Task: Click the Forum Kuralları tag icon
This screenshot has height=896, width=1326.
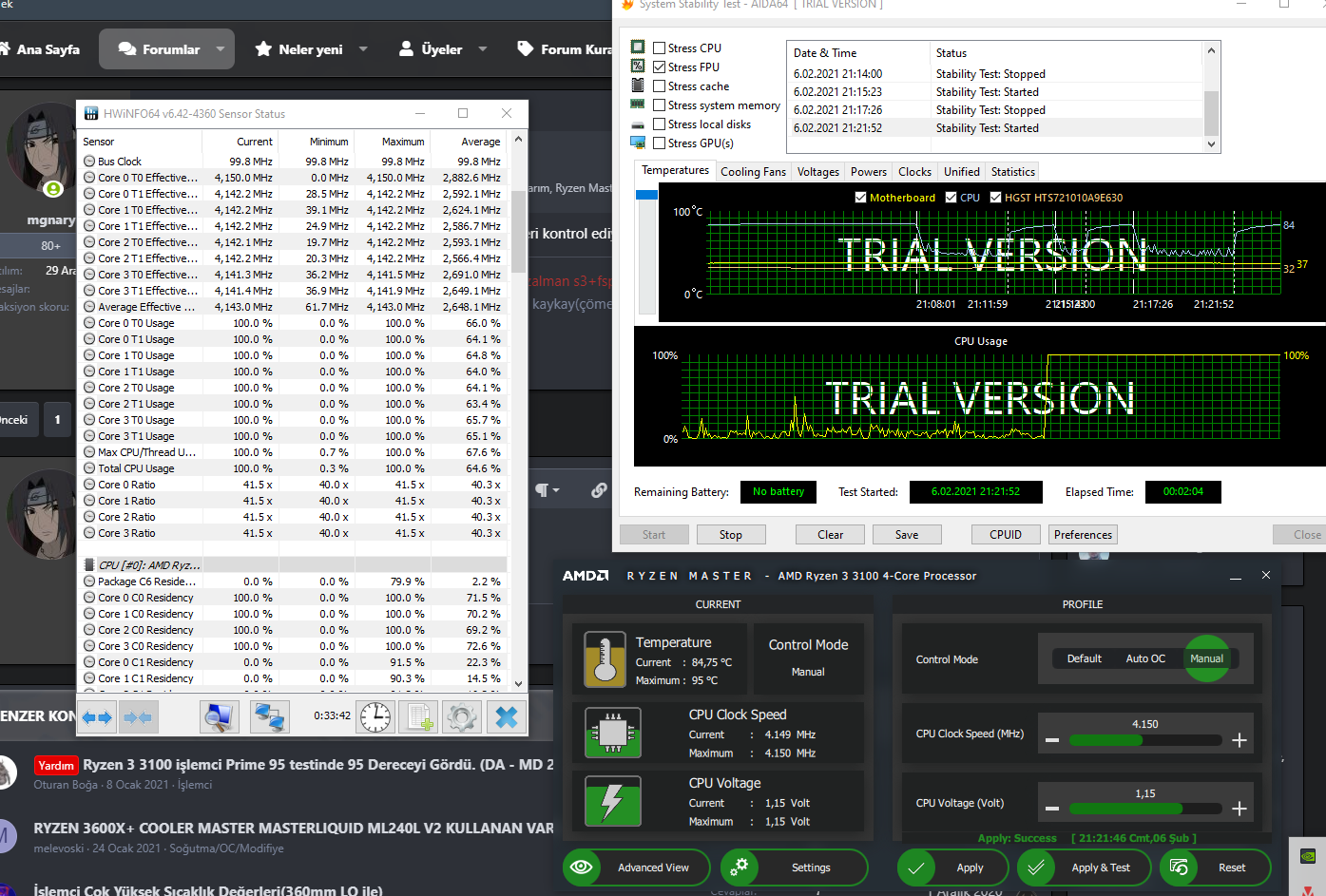Action: coord(525,48)
